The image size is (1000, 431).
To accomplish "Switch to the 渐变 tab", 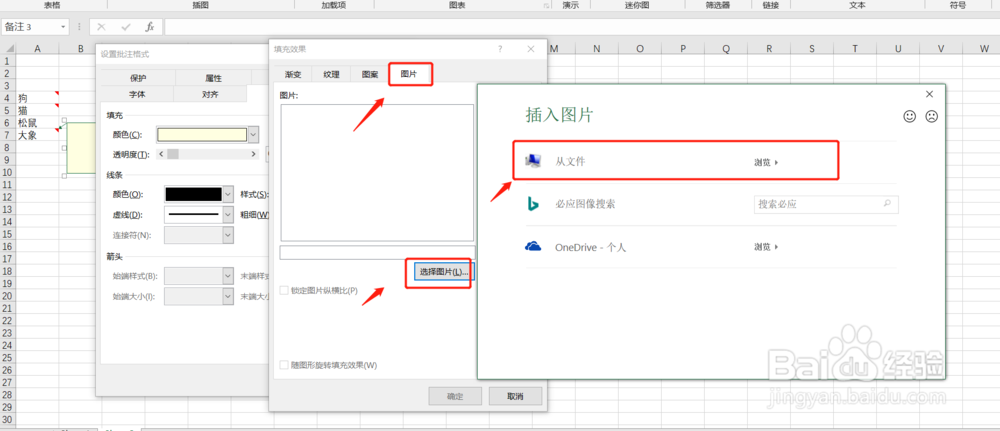I will pyautogui.click(x=293, y=74).
